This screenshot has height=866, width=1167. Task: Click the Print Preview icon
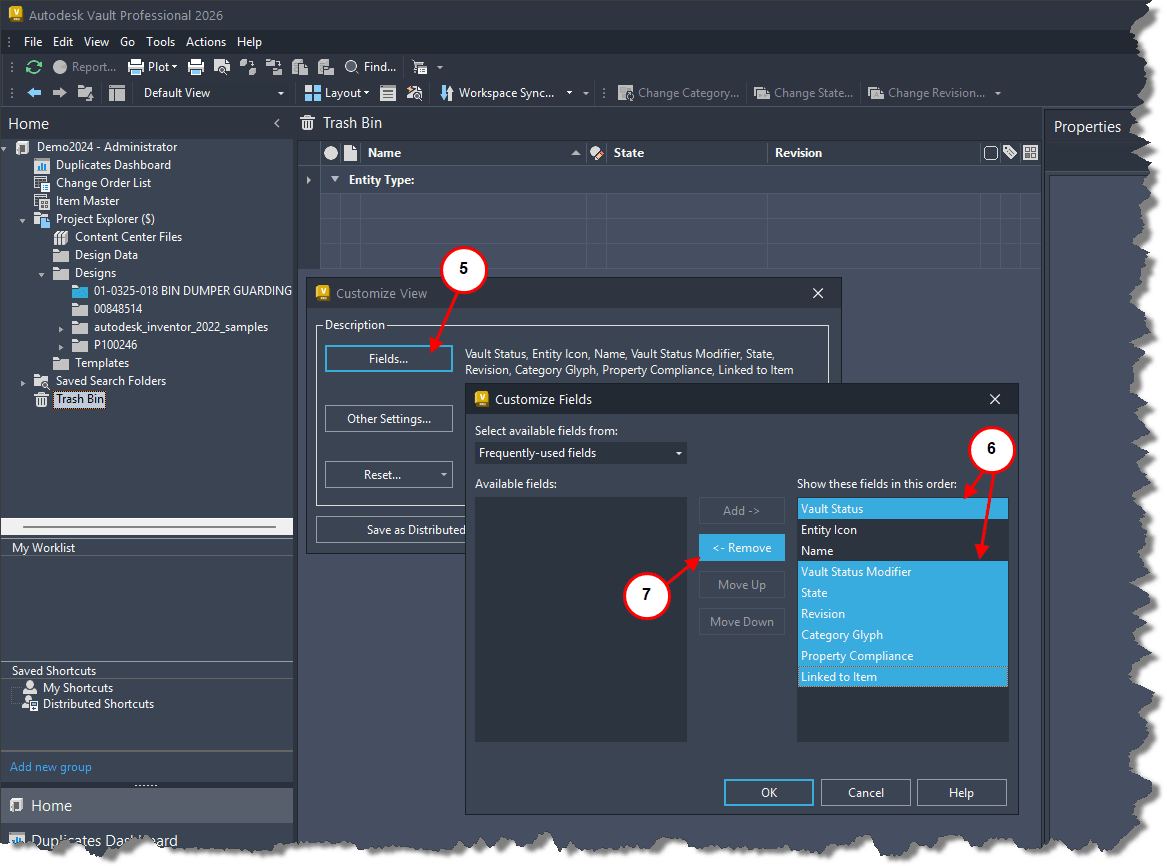click(222, 67)
